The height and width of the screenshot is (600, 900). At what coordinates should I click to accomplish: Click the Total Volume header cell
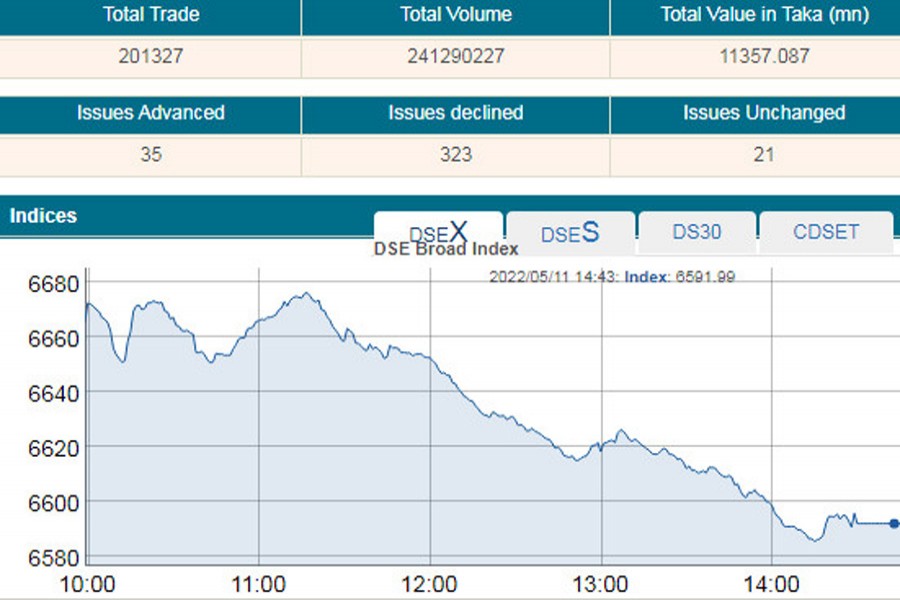455,15
